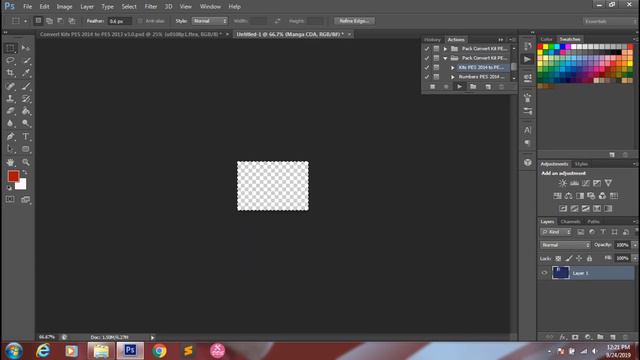Toggle visibility of Layer 1

click(544, 273)
